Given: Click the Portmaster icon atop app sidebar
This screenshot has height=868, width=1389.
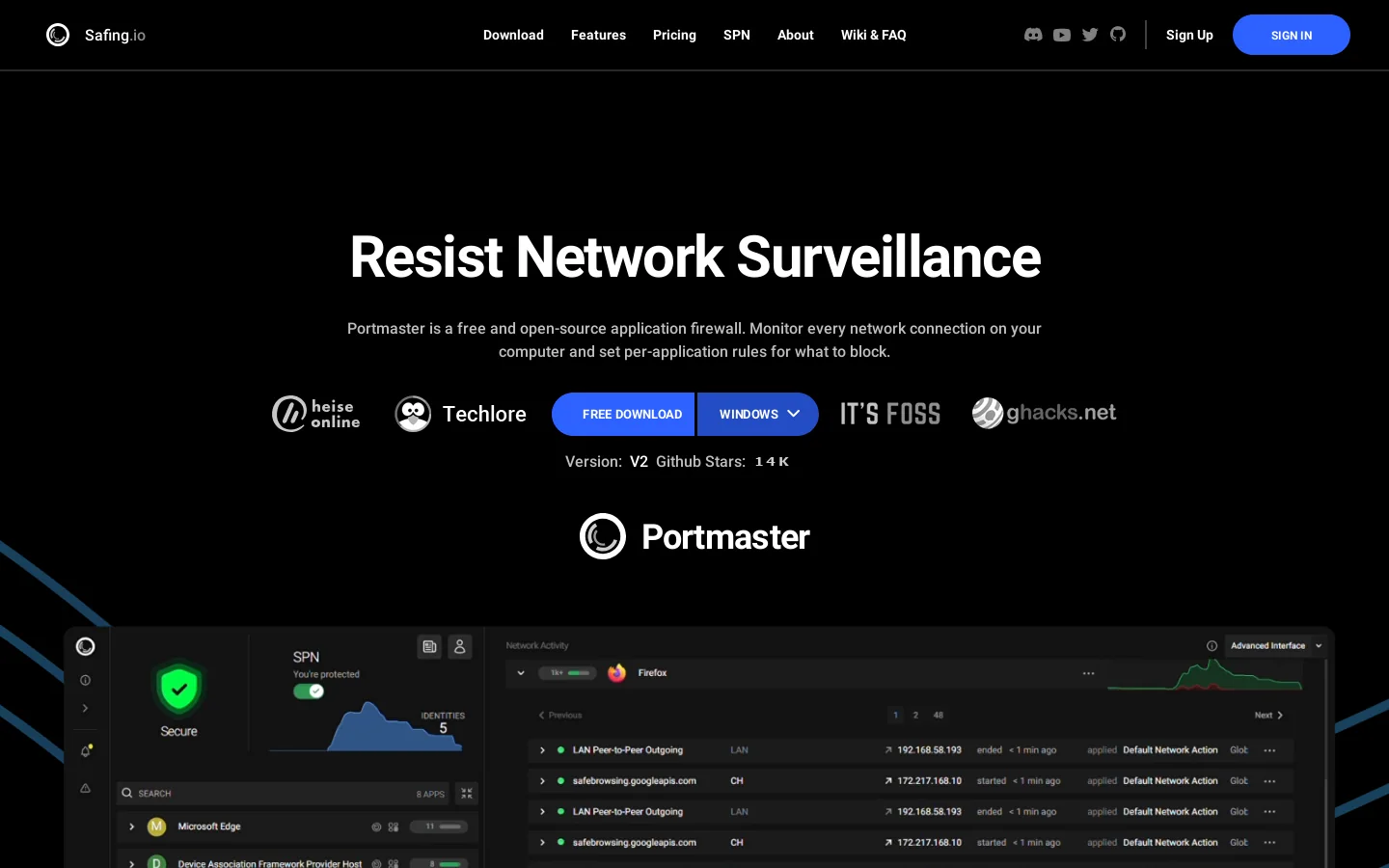Looking at the screenshot, I should (x=86, y=646).
